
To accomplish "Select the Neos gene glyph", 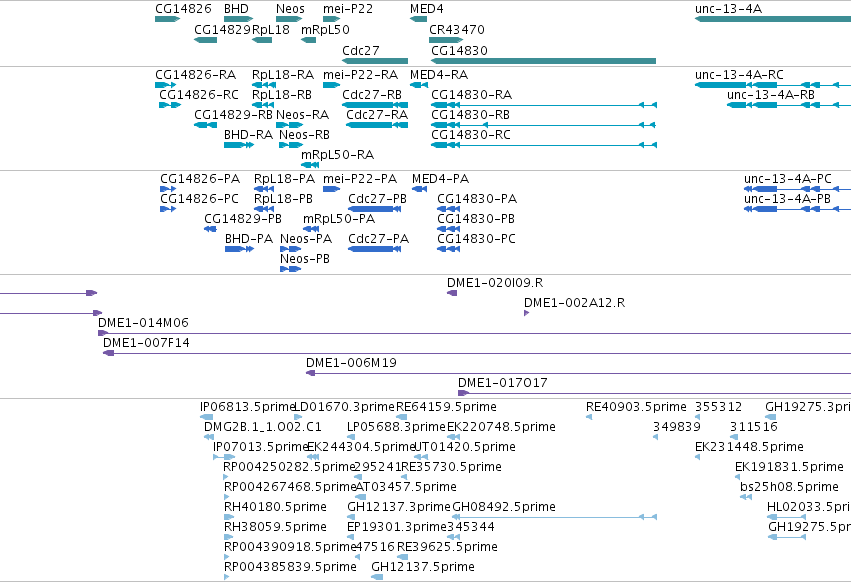I will click(289, 19).
